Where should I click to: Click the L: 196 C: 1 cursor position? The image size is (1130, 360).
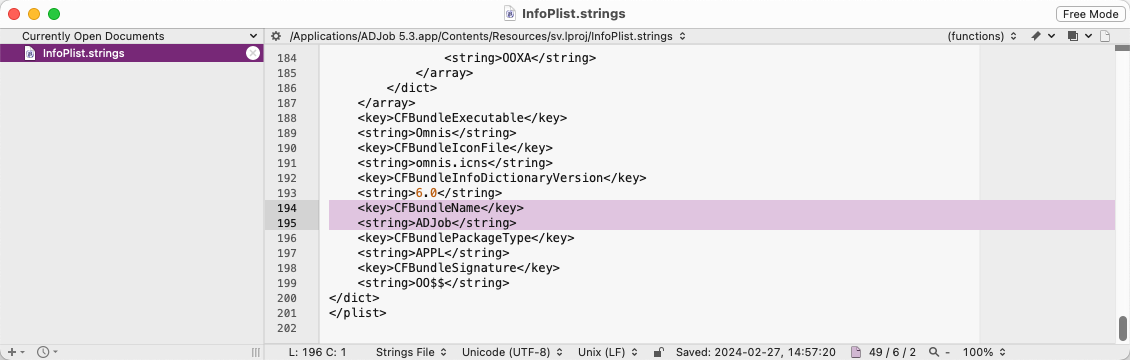coord(317,352)
